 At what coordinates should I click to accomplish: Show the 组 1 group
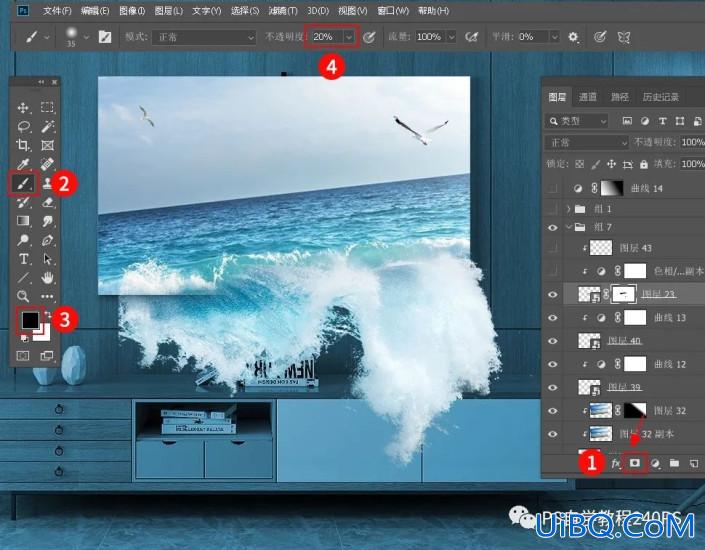pyautogui.click(x=553, y=209)
